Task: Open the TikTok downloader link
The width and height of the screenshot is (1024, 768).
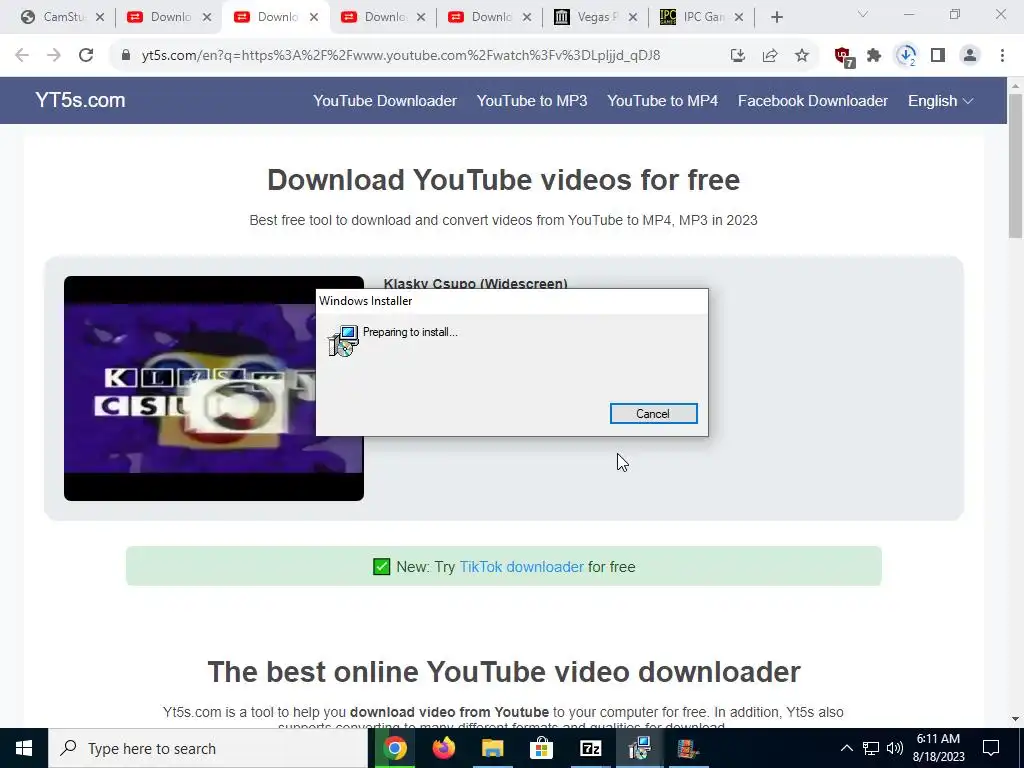Action: pos(522,566)
